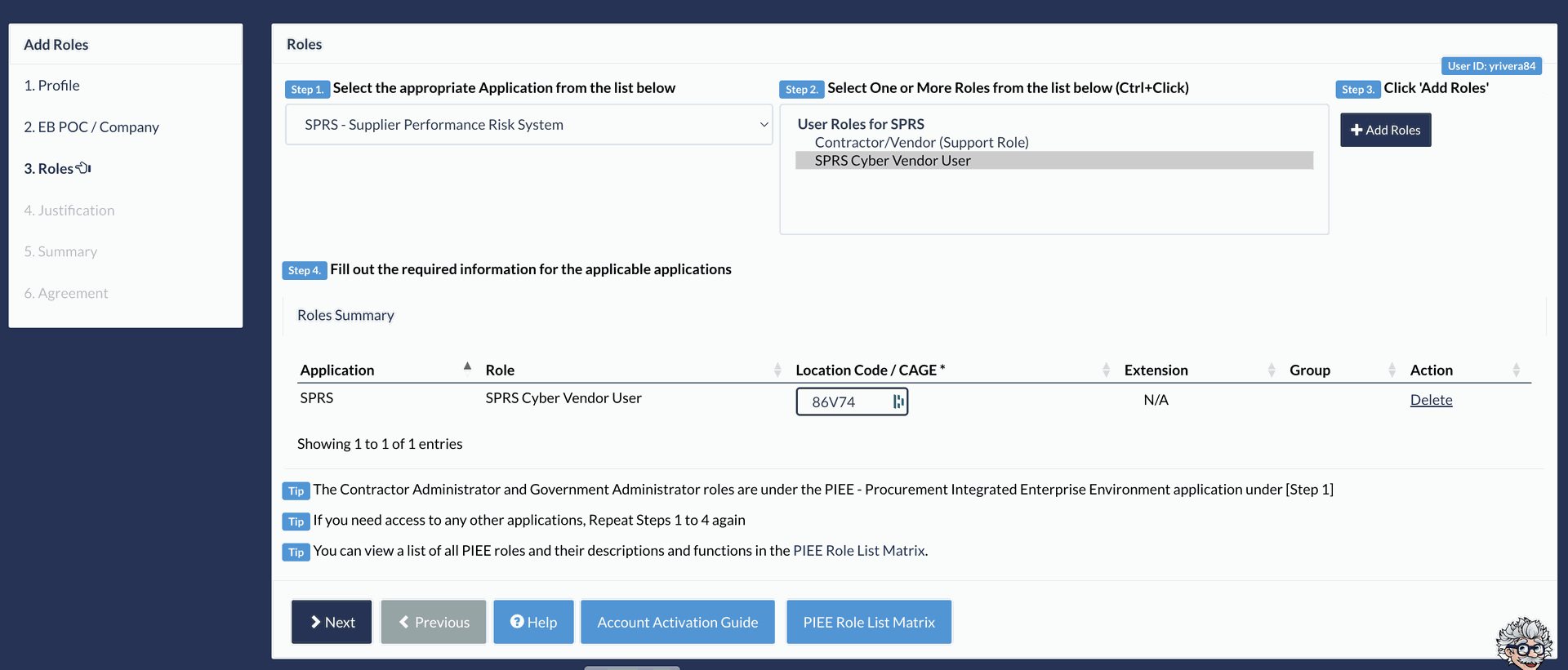Go back using Previous button
1568x670 pixels.
(x=434, y=622)
